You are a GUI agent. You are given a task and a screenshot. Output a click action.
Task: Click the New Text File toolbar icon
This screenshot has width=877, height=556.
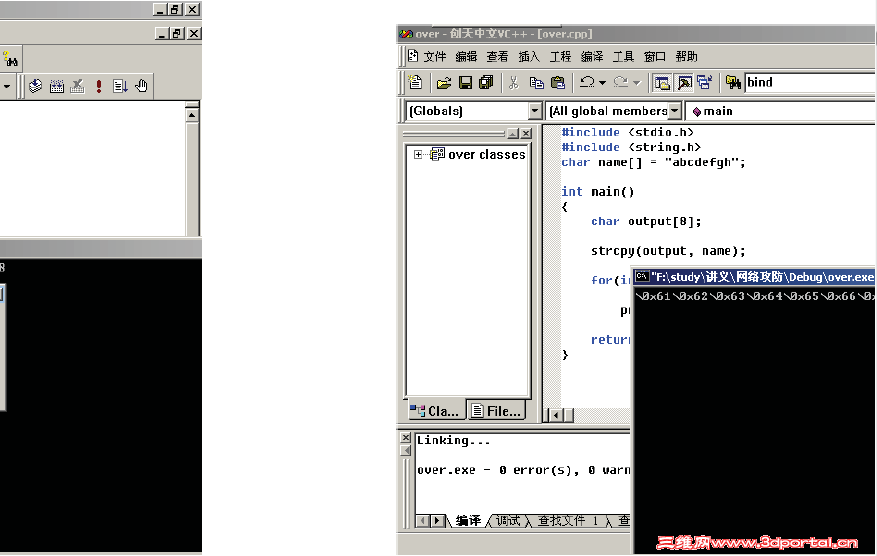[415, 82]
